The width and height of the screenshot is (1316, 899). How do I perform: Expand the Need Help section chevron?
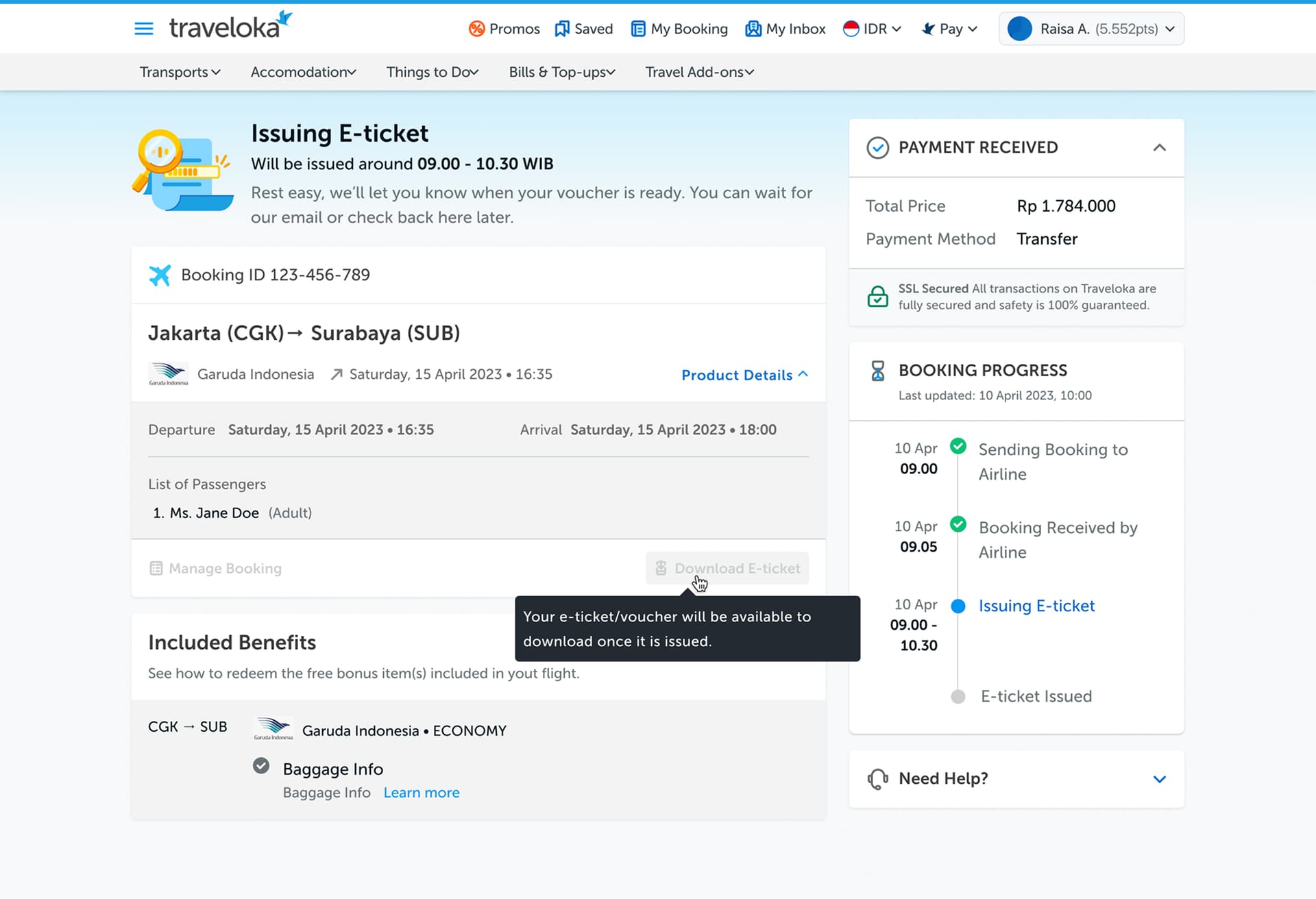coord(1159,779)
